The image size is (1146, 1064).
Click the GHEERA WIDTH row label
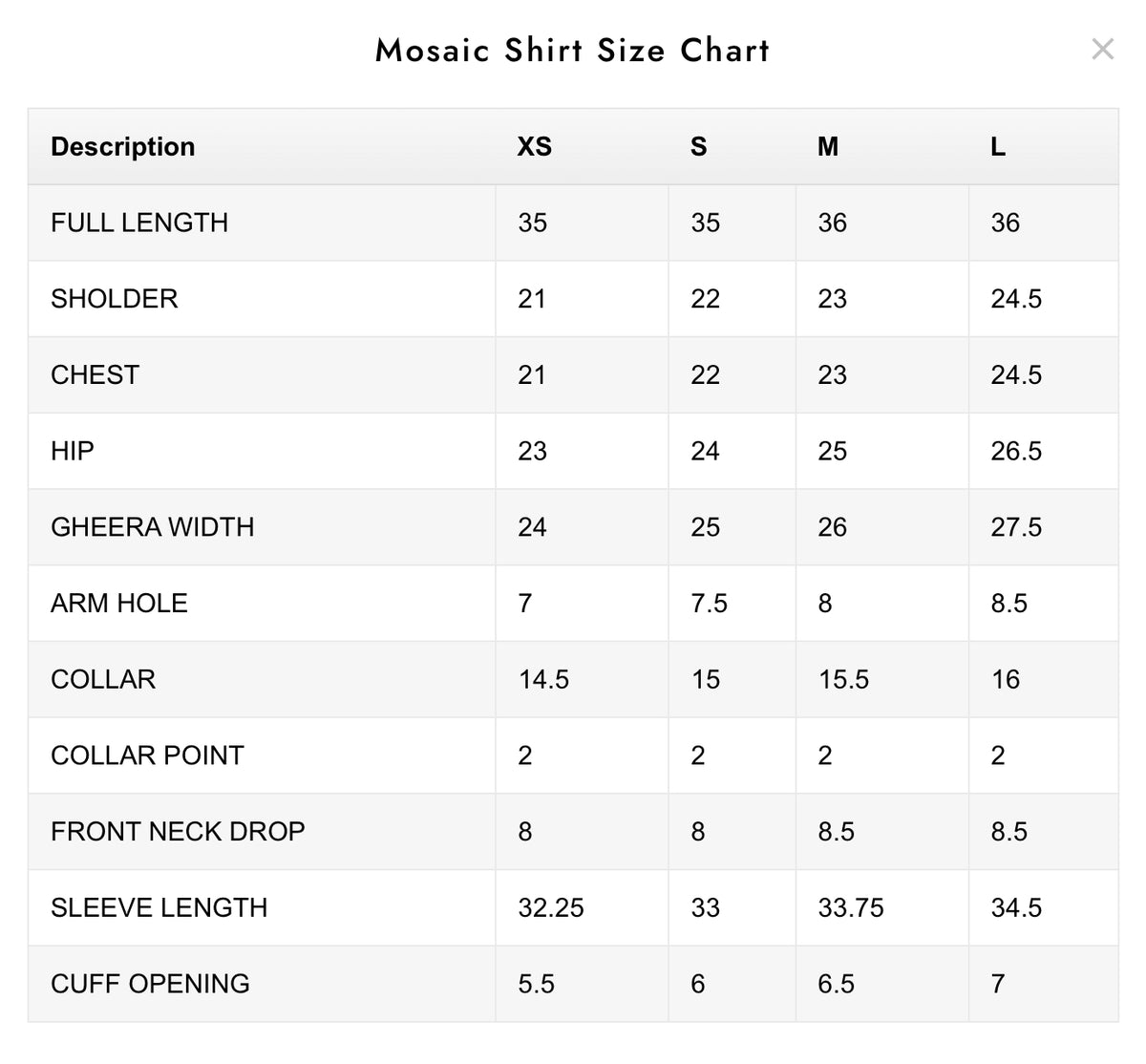[153, 527]
